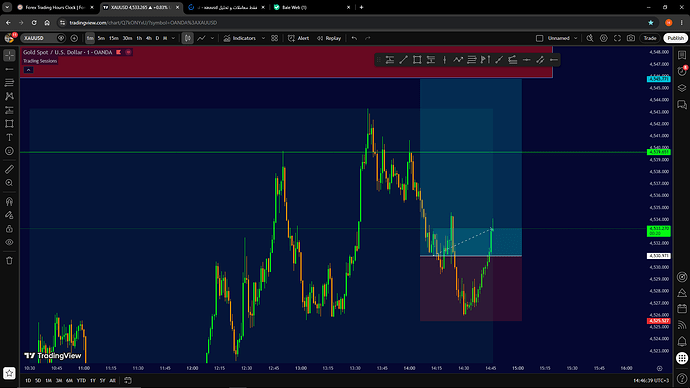Viewport: 690px width, 388px height.
Task: Switch to 1h timeframe
Action: pyautogui.click(x=139, y=38)
